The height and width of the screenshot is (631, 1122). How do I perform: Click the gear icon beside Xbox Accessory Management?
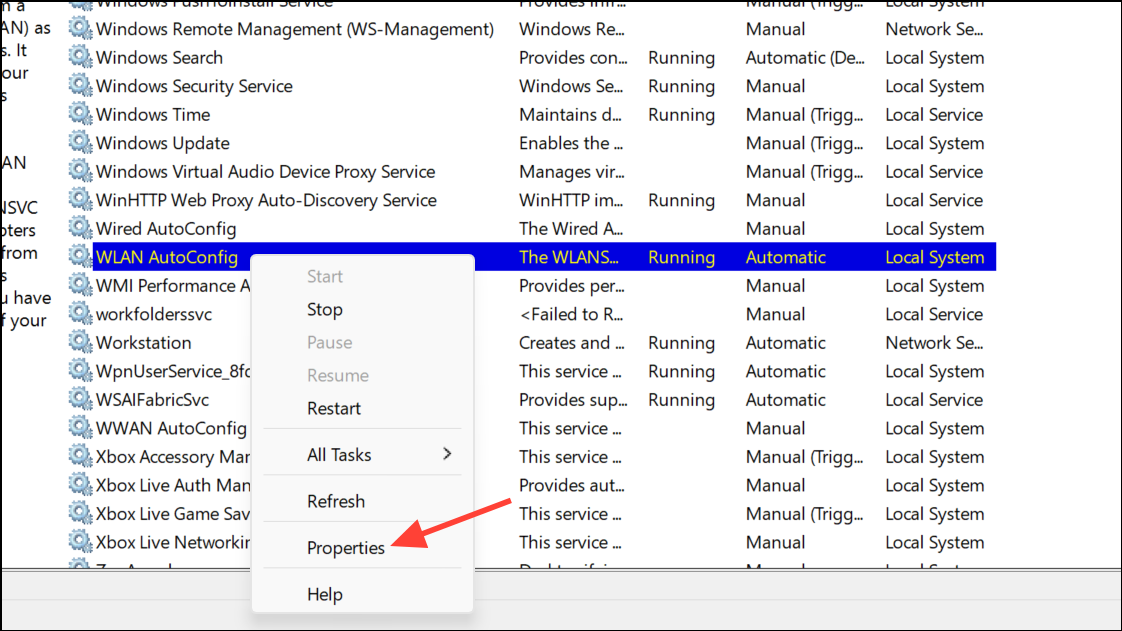80,456
